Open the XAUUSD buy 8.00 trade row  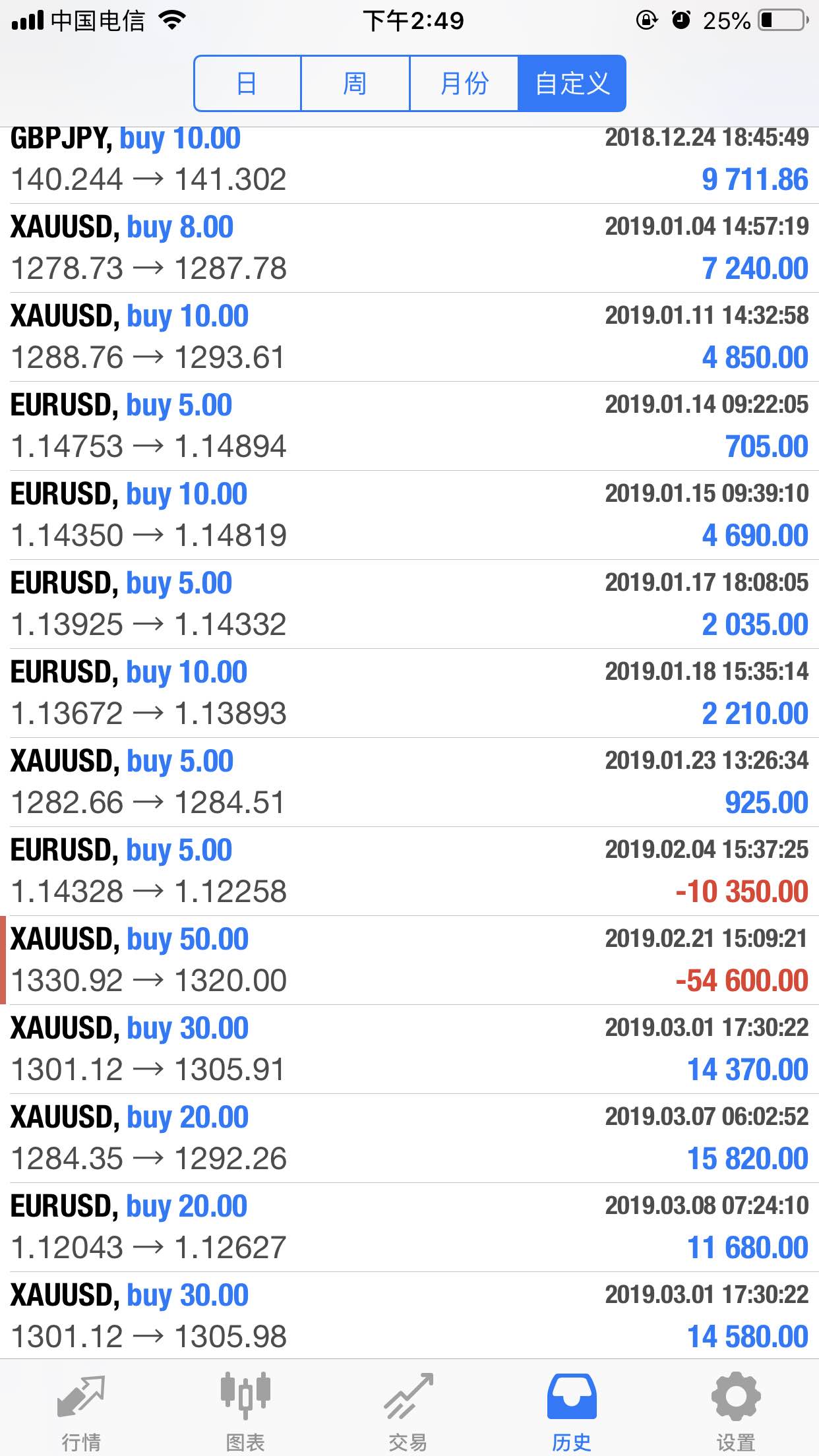(409, 248)
